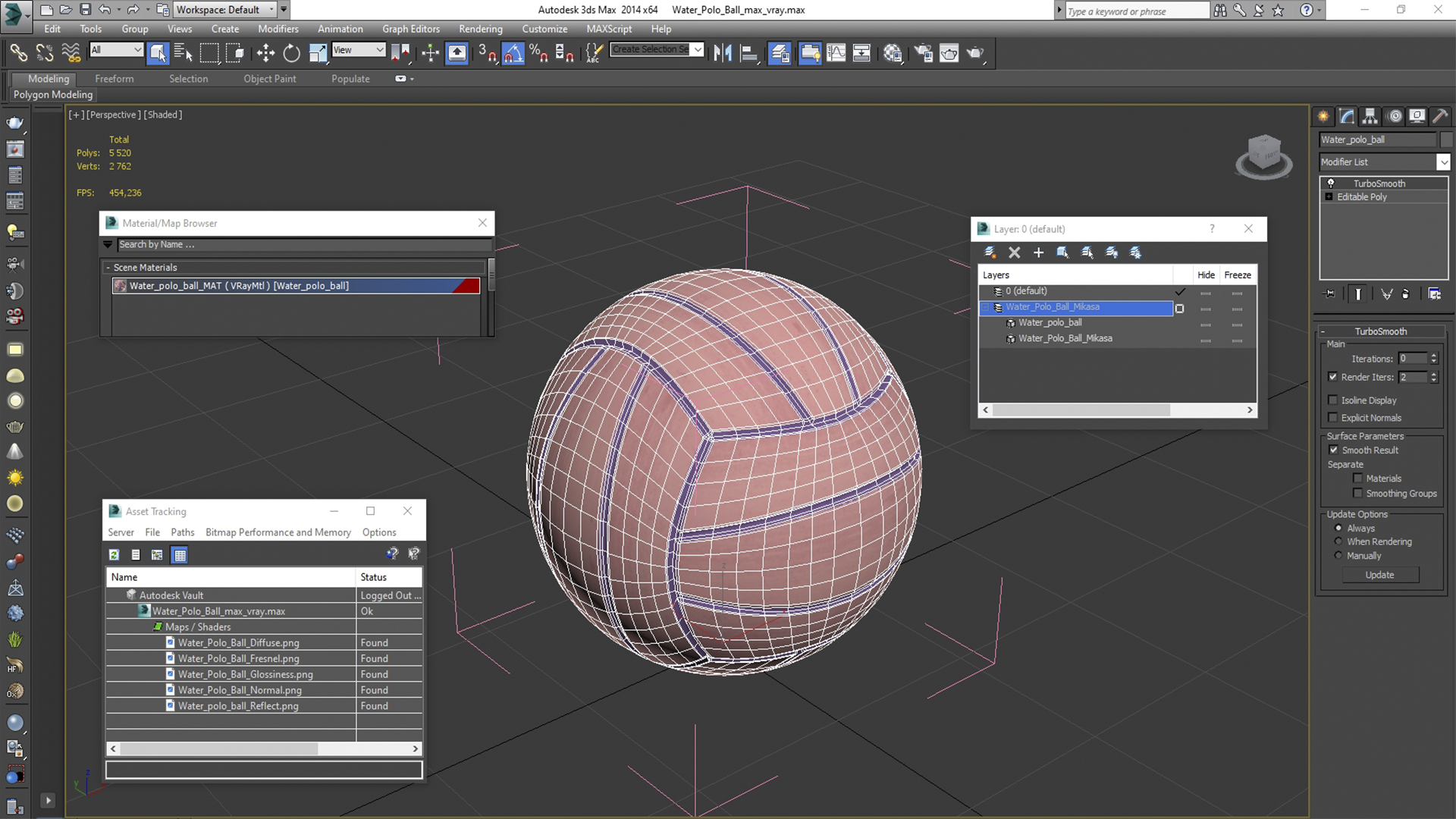This screenshot has height=819, width=1456.
Task: Open the Utilities hammer panel tab
Action: coord(1440,116)
